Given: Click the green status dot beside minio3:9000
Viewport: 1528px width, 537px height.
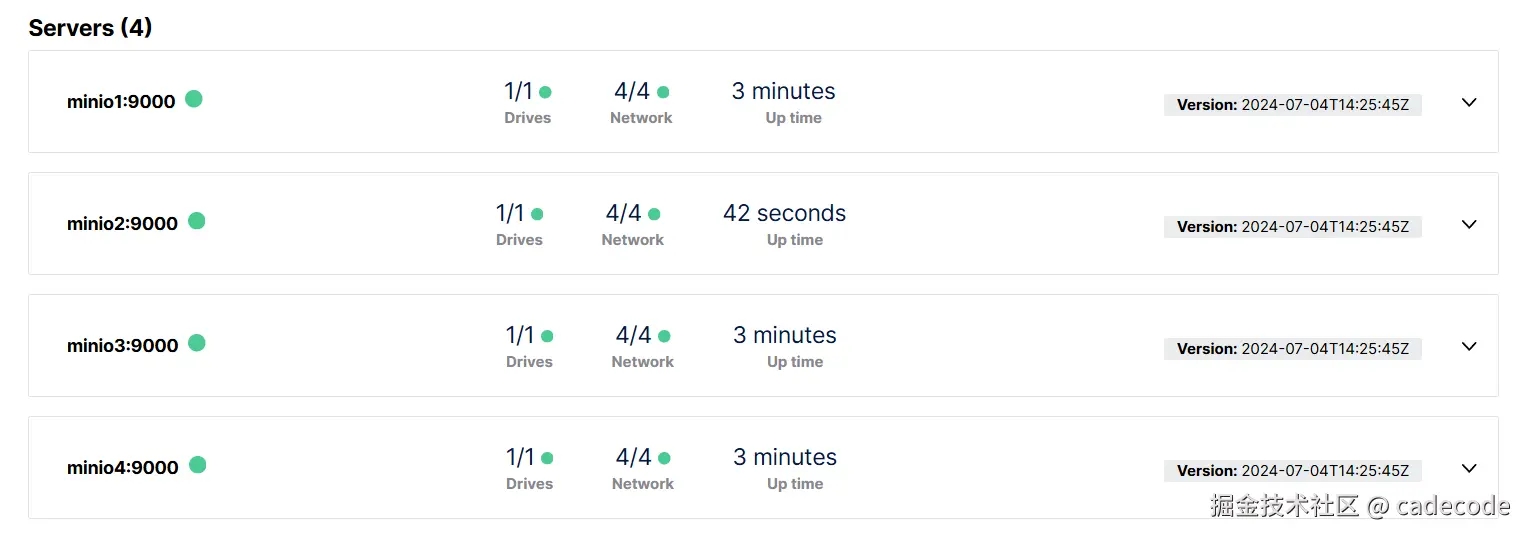Looking at the screenshot, I should (x=197, y=343).
